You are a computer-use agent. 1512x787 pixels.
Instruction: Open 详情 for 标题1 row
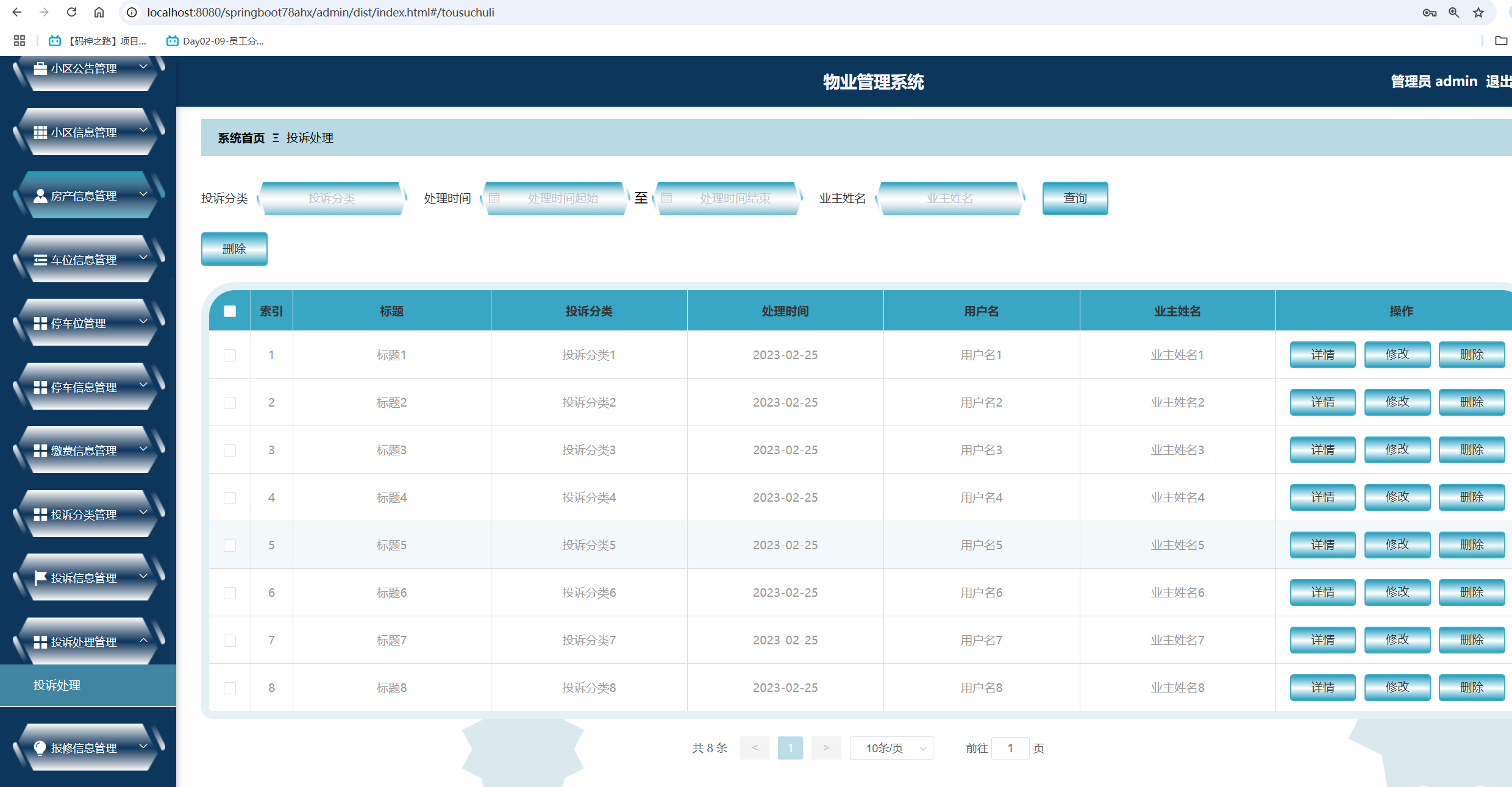pos(1322,355)
